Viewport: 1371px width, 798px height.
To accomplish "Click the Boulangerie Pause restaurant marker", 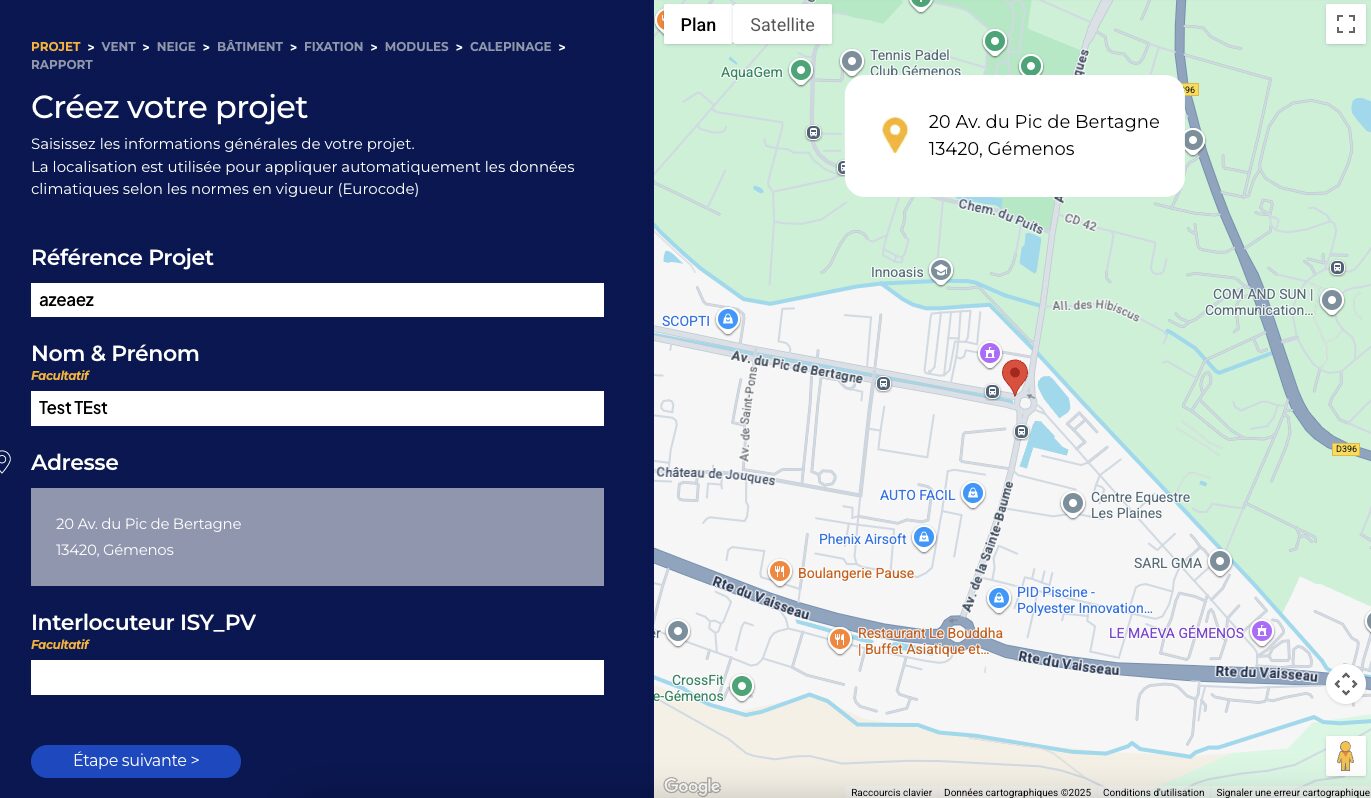I will pos(780,572).
